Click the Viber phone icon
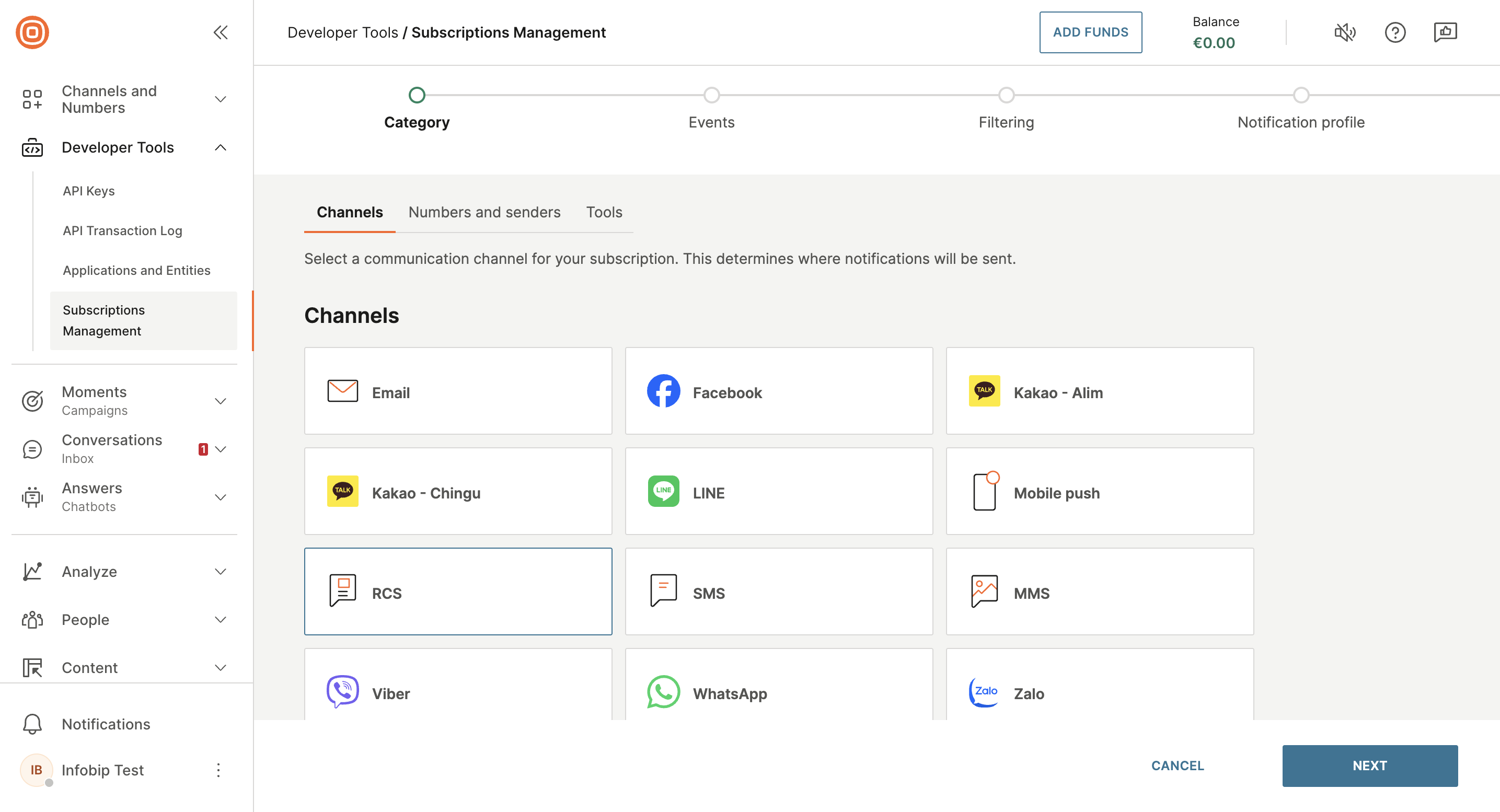Viewport: 1500px width, 812px height. (342, 691)
